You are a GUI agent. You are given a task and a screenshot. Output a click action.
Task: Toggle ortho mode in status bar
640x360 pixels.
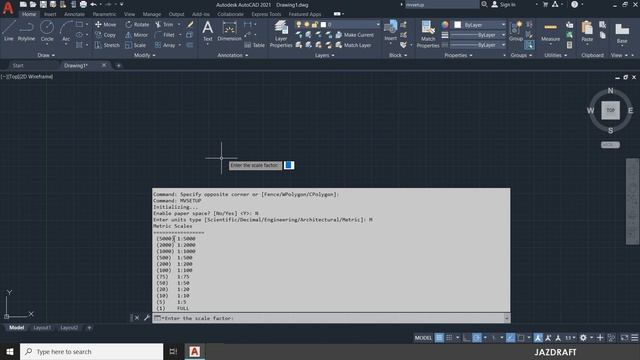coord(467,338)
